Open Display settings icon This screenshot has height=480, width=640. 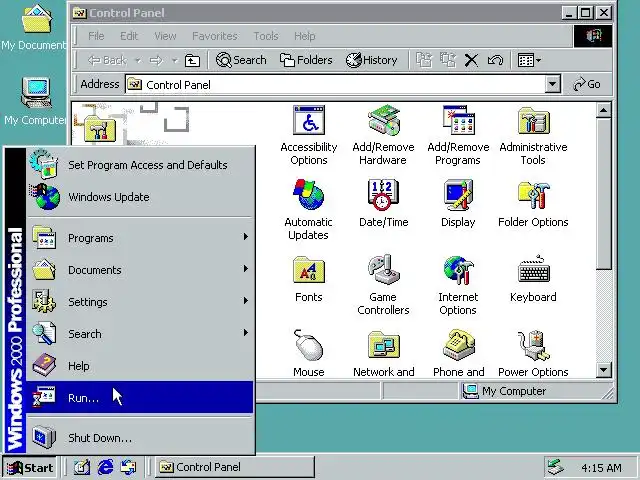458,203
